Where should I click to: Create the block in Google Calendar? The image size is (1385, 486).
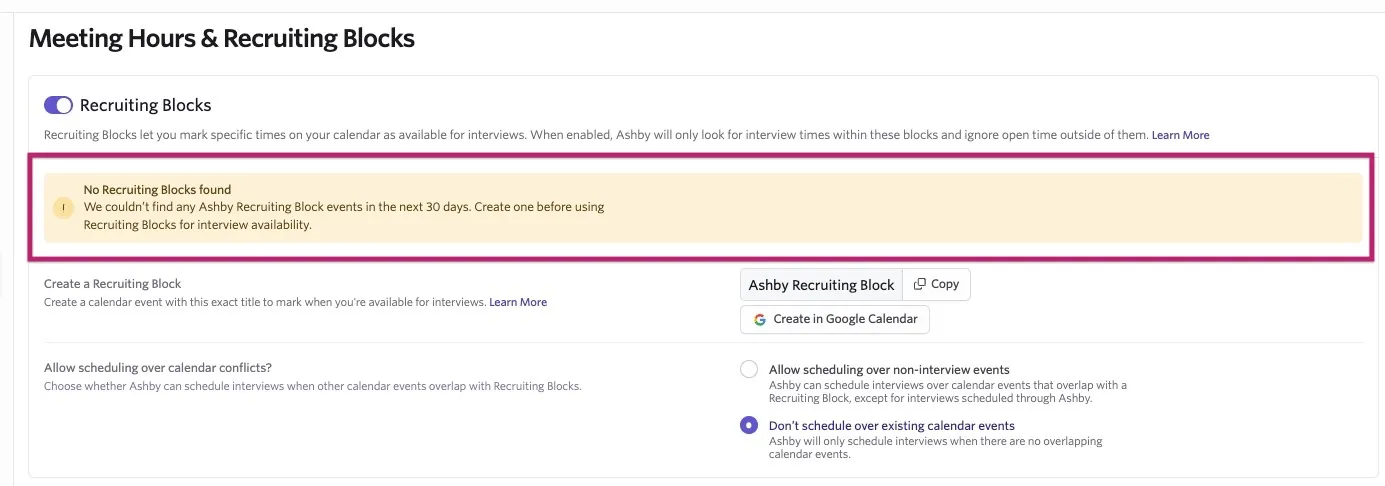pyautogui.click(x=835, y=319)
